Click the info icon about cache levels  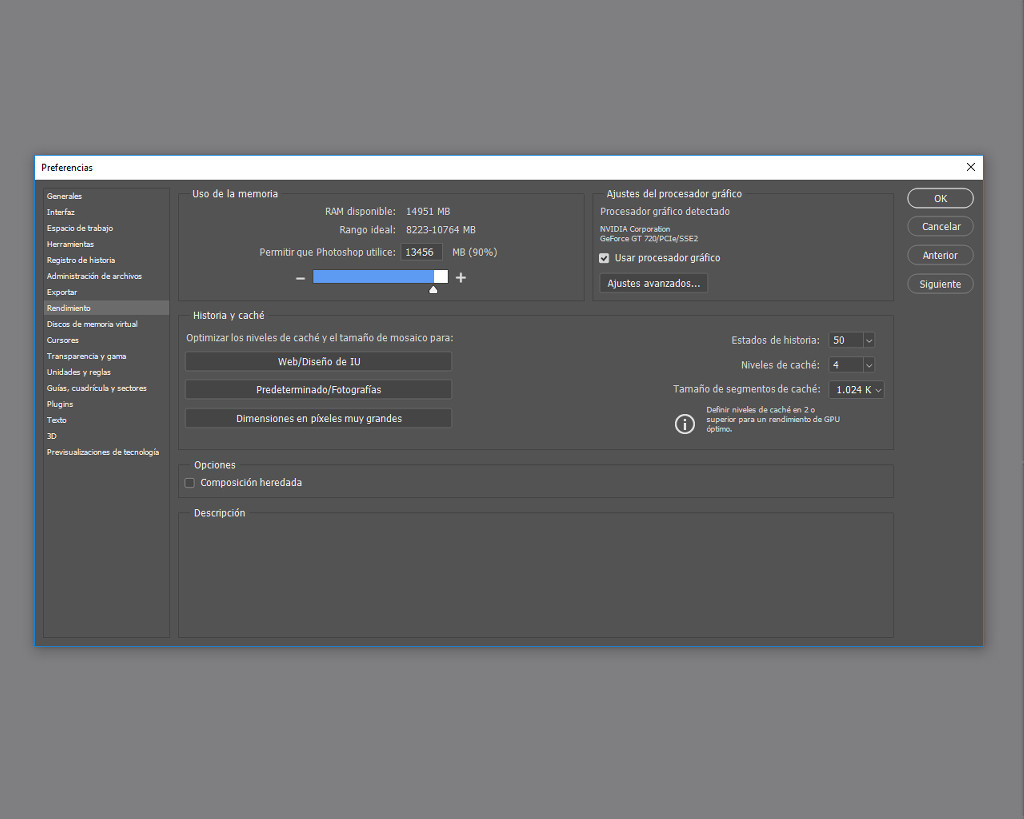click(x=684, y=424)
